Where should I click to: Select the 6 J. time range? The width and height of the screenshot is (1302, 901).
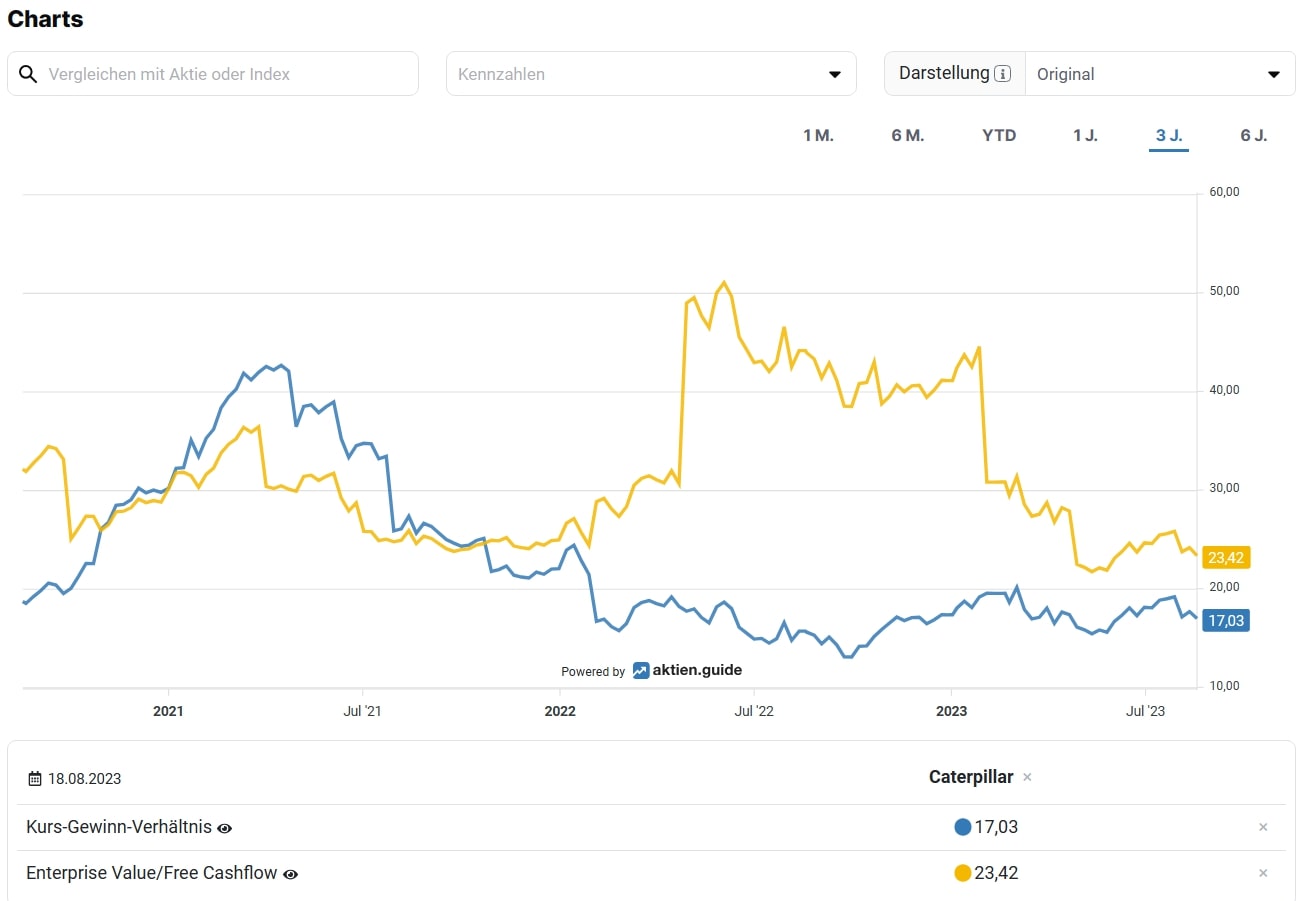point(1254,135)
